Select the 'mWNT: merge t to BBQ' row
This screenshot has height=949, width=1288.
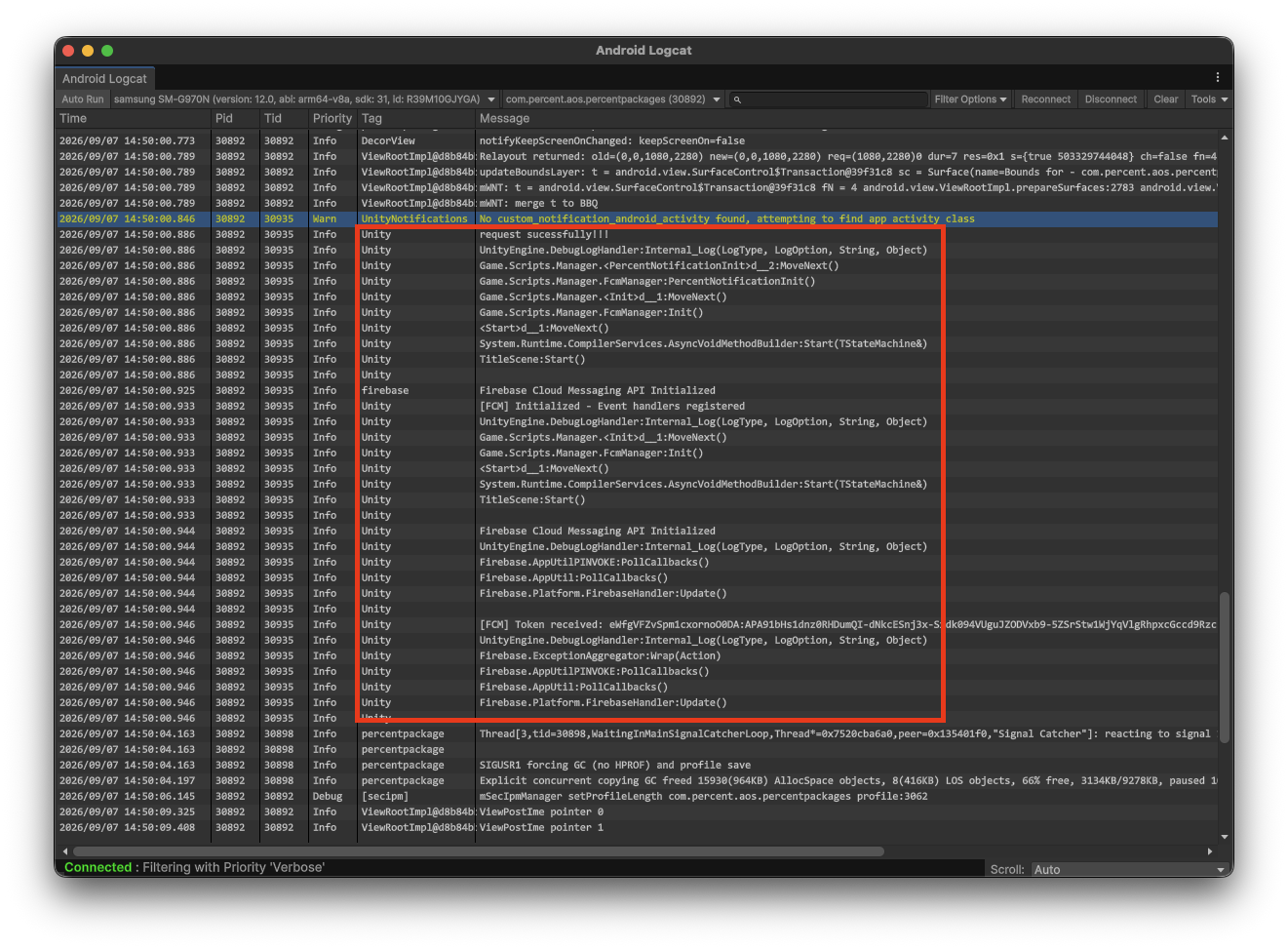click(x=637, y=203)
